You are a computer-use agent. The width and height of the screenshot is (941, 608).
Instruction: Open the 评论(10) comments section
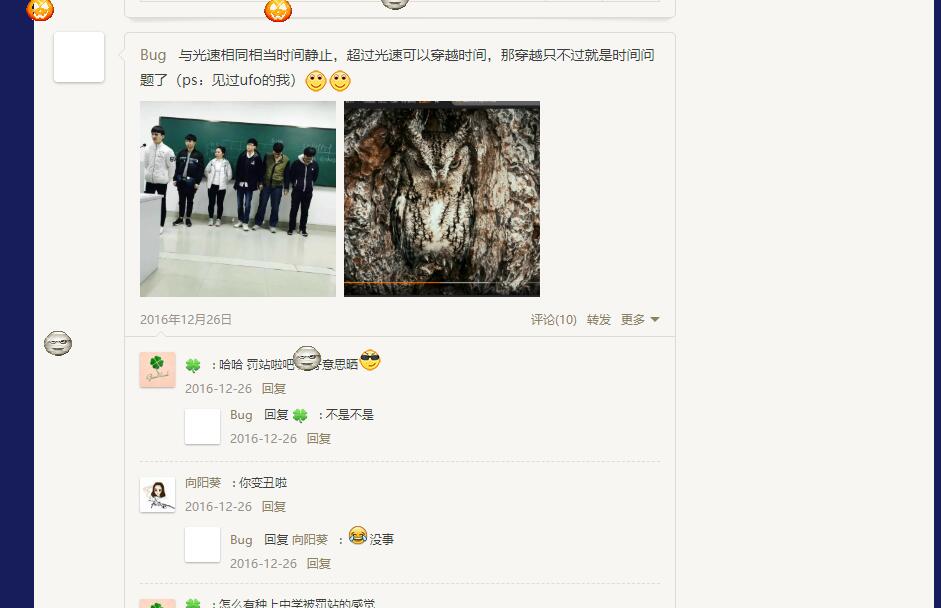click(553, 320)
